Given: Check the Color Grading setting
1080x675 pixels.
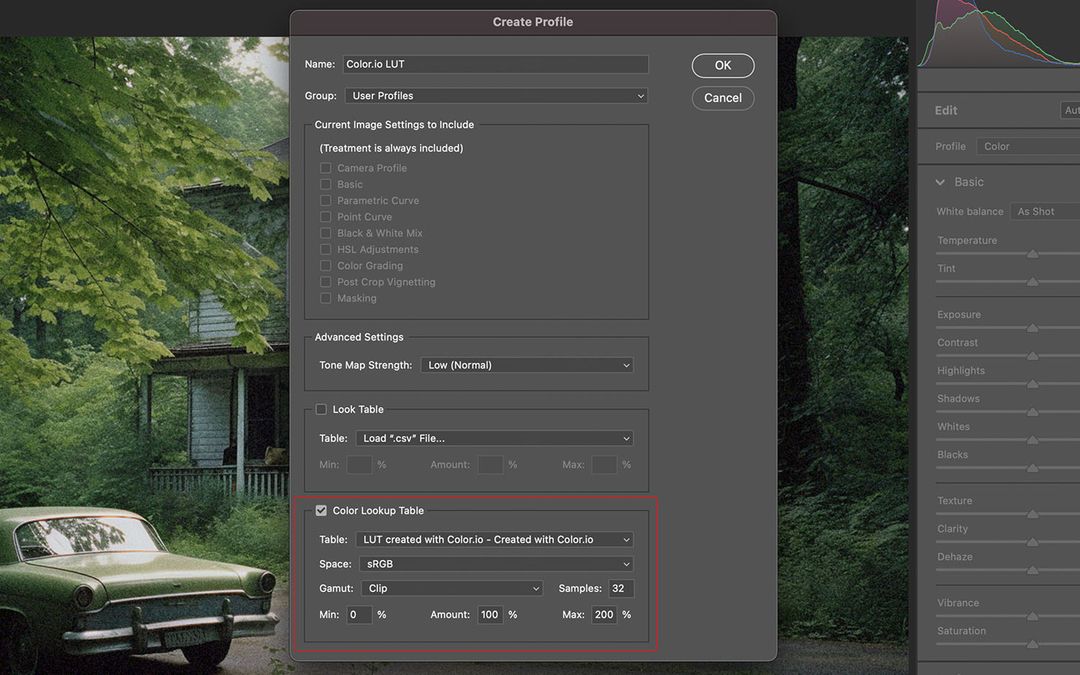Looking at the screenshot, I should click(325, 265).
